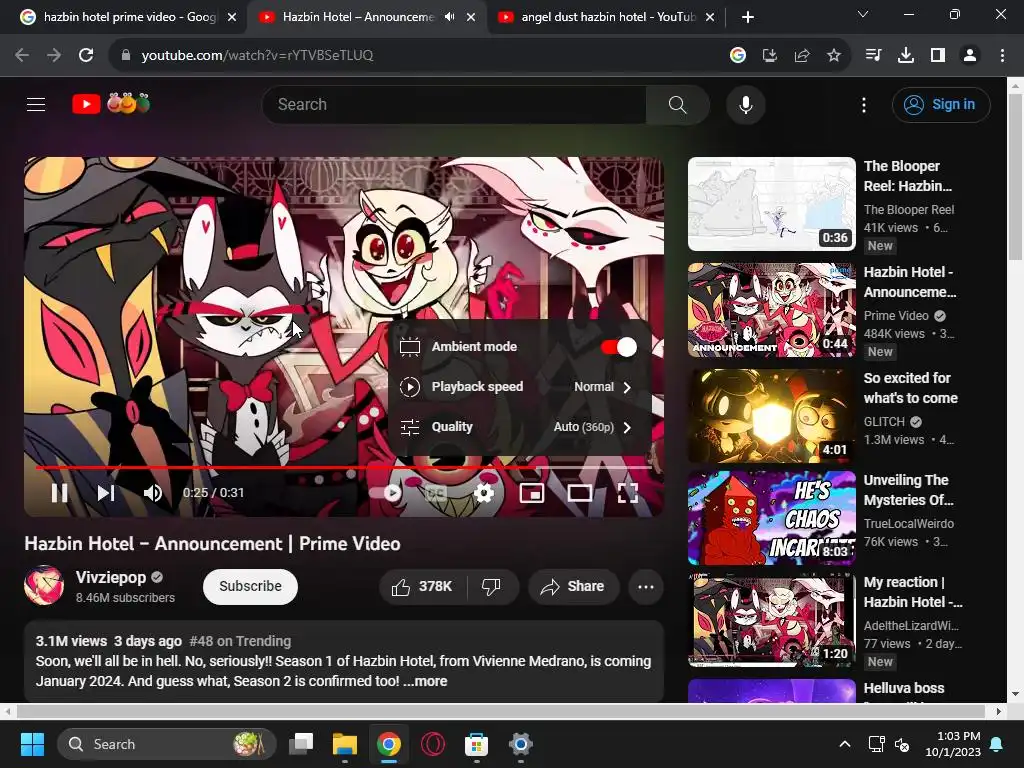Image resolution: width=1024 pixels, height=768 pixels.
Task: Open Chrome downloads
Action: [905, 56]
